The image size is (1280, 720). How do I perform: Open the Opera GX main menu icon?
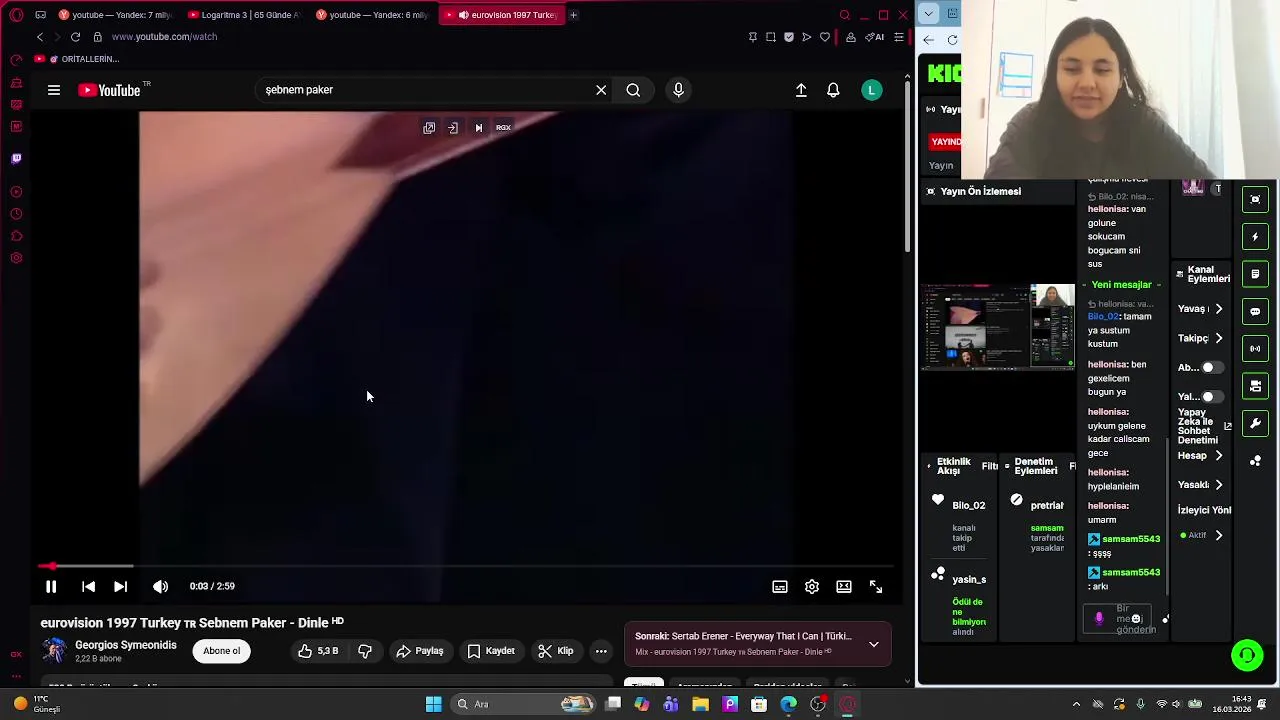point(16,15)
